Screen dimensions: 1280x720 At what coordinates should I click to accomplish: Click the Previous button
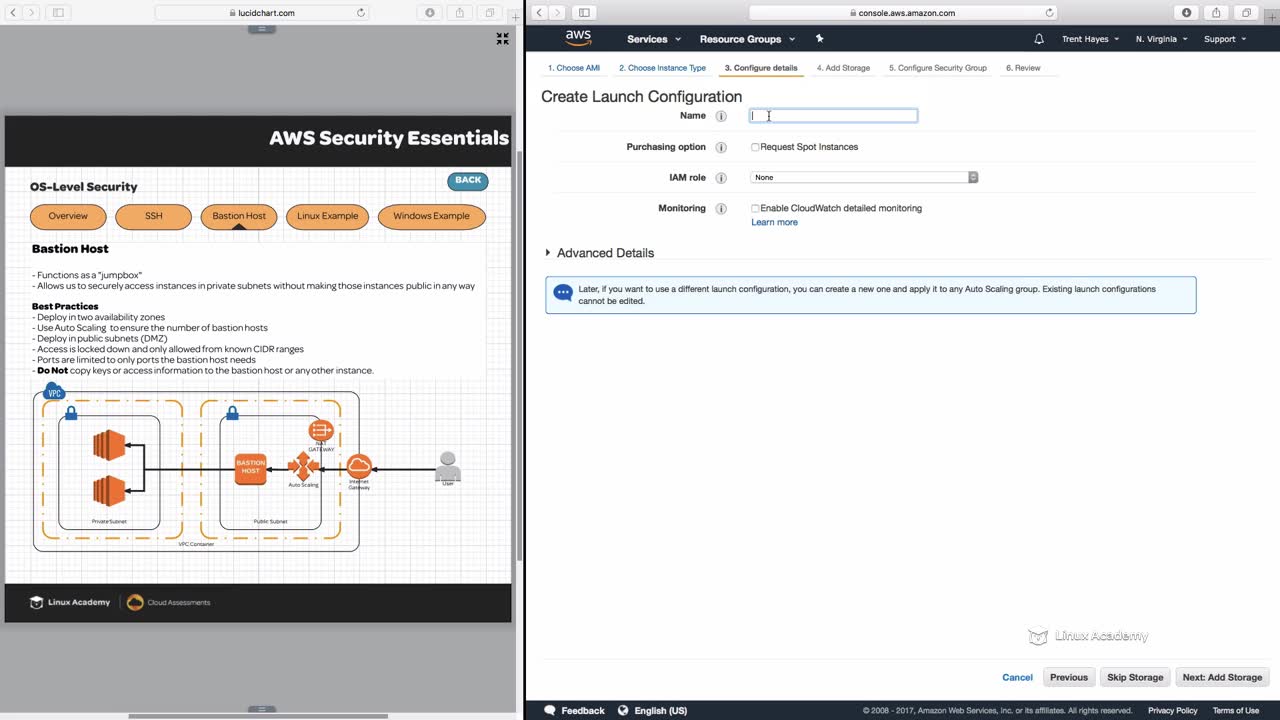click(x=1069, y=677)
